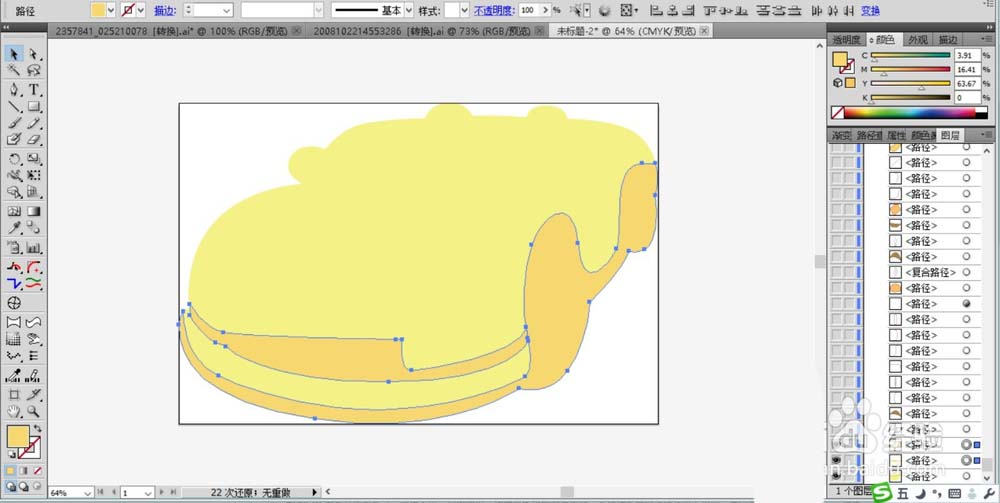Close the 未标题-2 document tab
Image resolution: width=1000 pixels, height=503 pixels.
[x=703, y=31]
